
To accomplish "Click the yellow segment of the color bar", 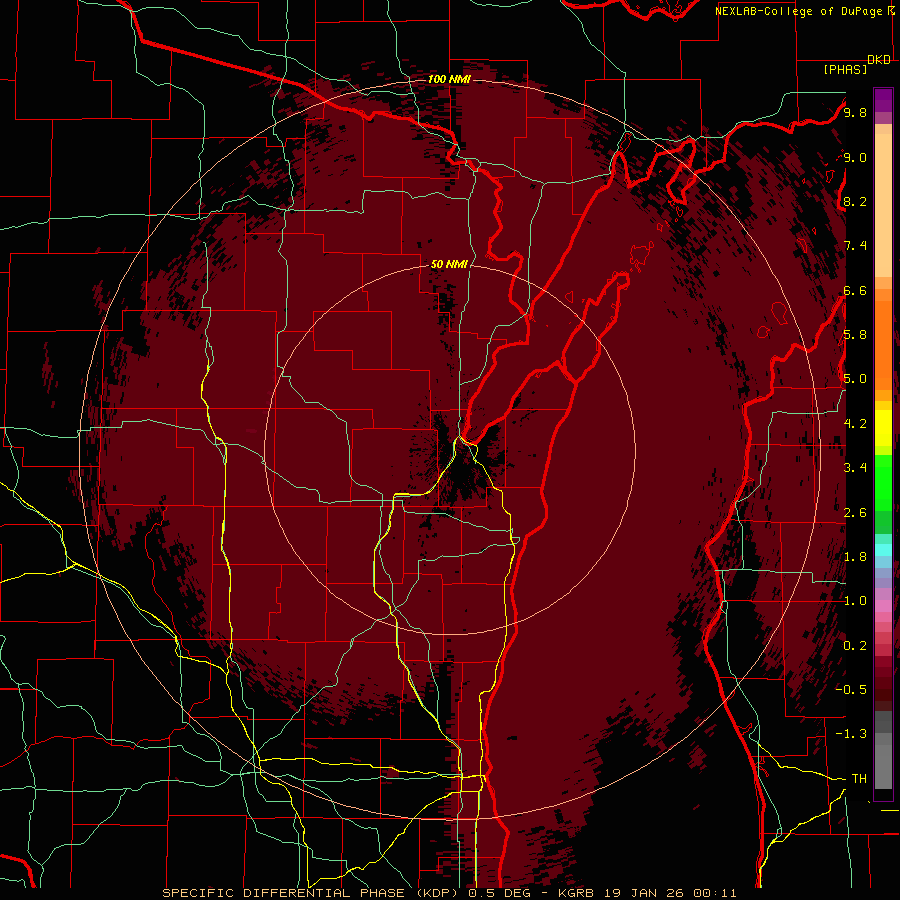I will pyautogui.click(x=883, y=428).
